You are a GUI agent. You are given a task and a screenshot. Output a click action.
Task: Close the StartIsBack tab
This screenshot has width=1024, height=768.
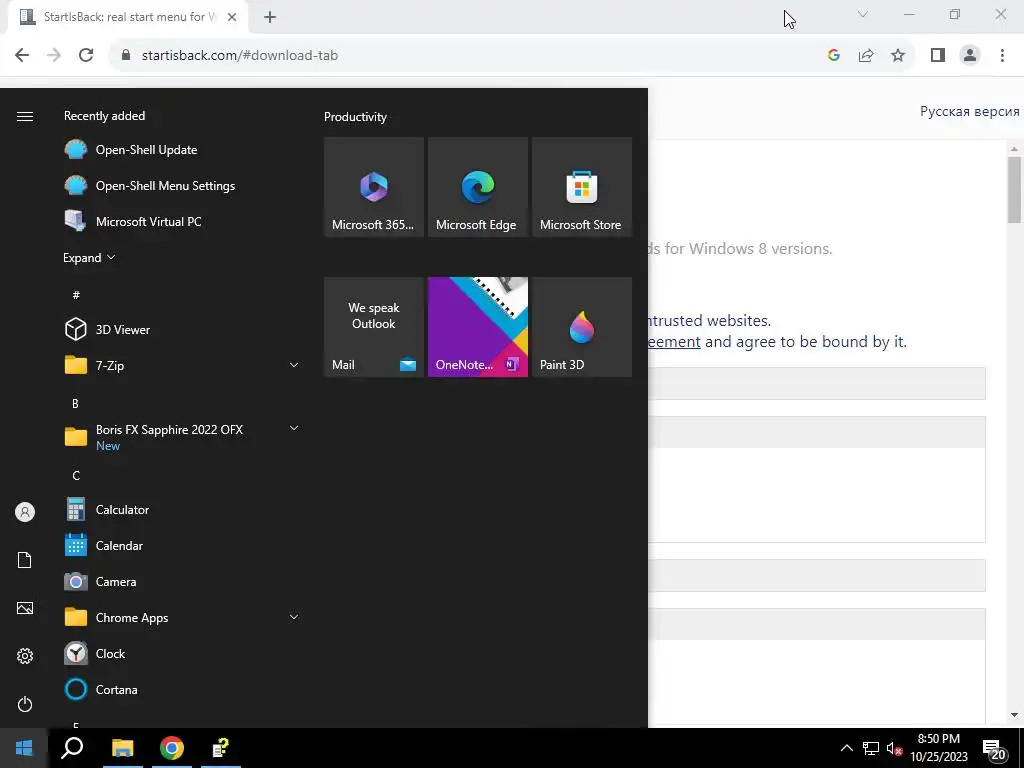click(x=232, y=18)
